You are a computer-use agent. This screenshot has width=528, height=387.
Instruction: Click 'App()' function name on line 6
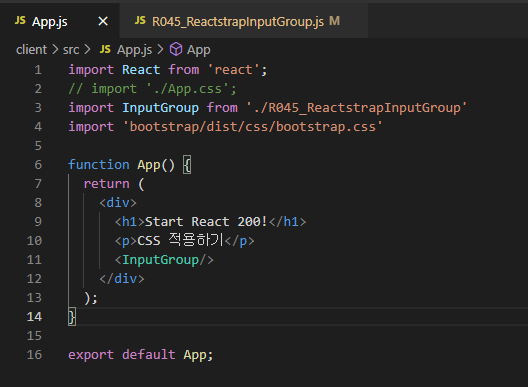coord(156,165)
